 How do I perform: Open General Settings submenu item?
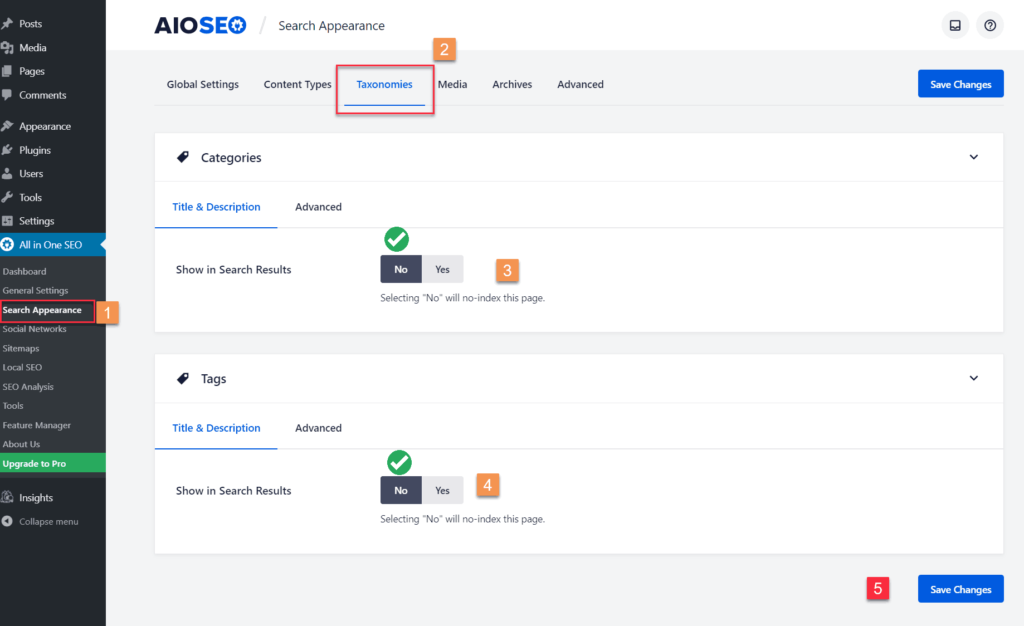(35, 290)
